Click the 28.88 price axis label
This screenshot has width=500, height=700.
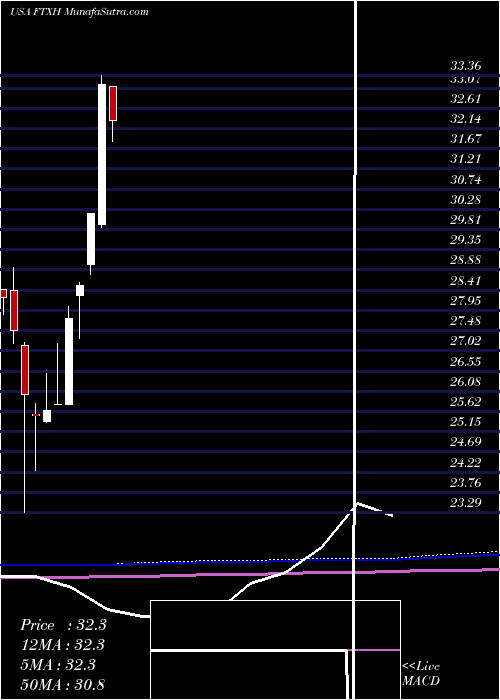pyautogui.click(x=466, y=260)
